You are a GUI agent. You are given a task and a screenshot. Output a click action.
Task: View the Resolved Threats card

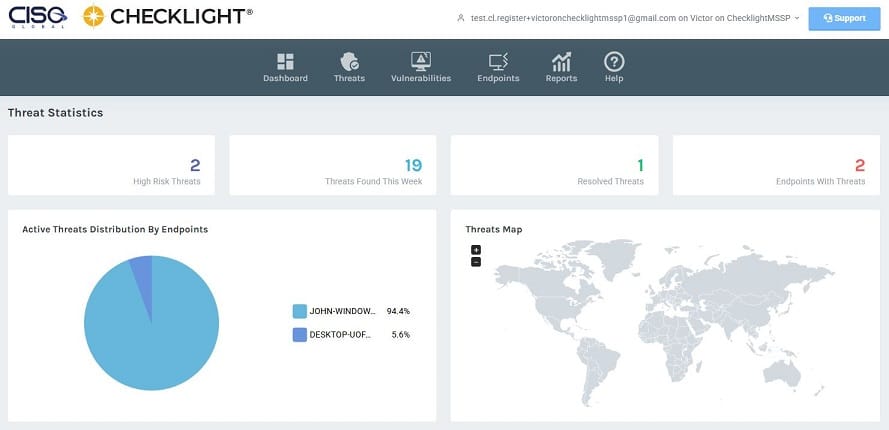(553, 165)
